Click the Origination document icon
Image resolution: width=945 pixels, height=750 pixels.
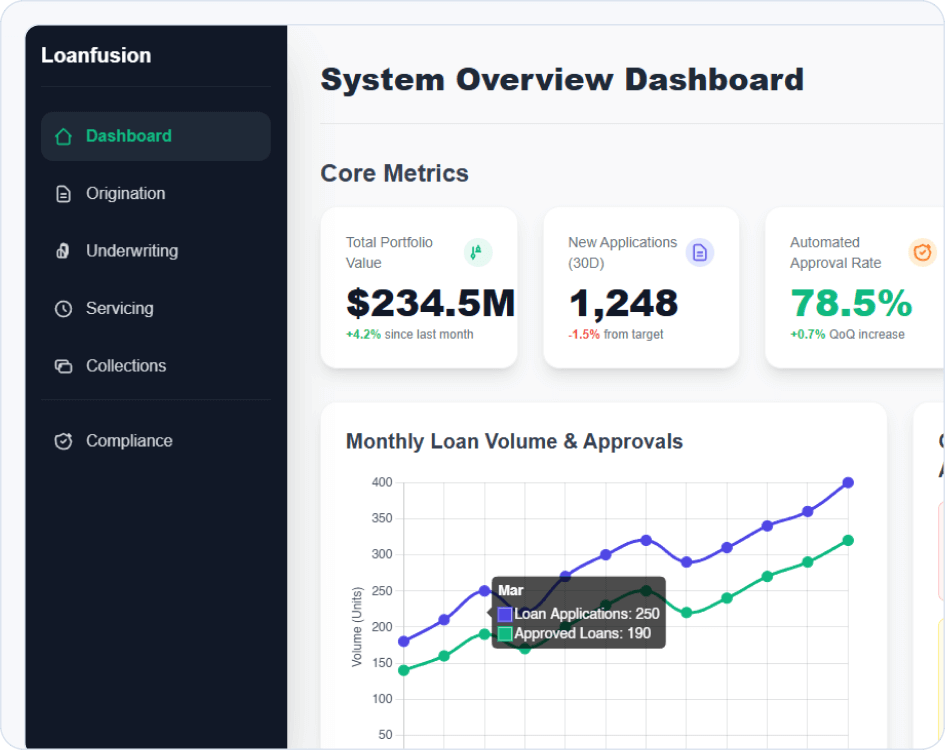pyautogui.click(x=62, y=193)
